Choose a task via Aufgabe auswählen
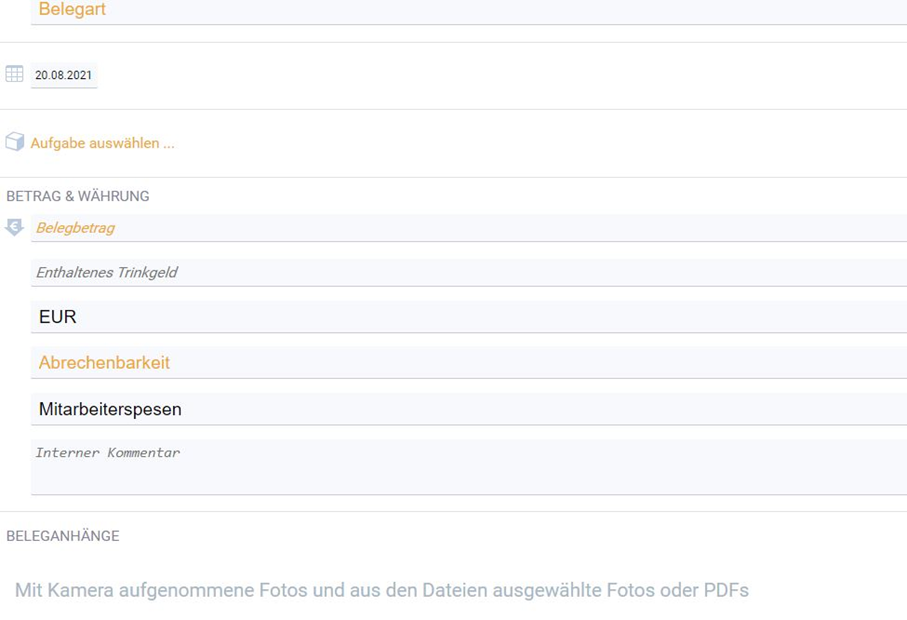This screenshot has width=907, height=620. pos(102,143)
